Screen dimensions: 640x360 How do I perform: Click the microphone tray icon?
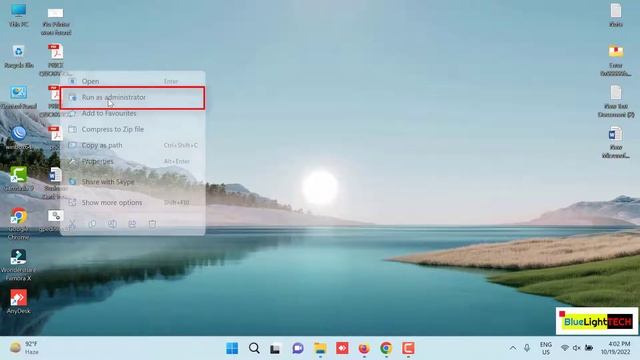pyautogui.click(x=527, y=348)
